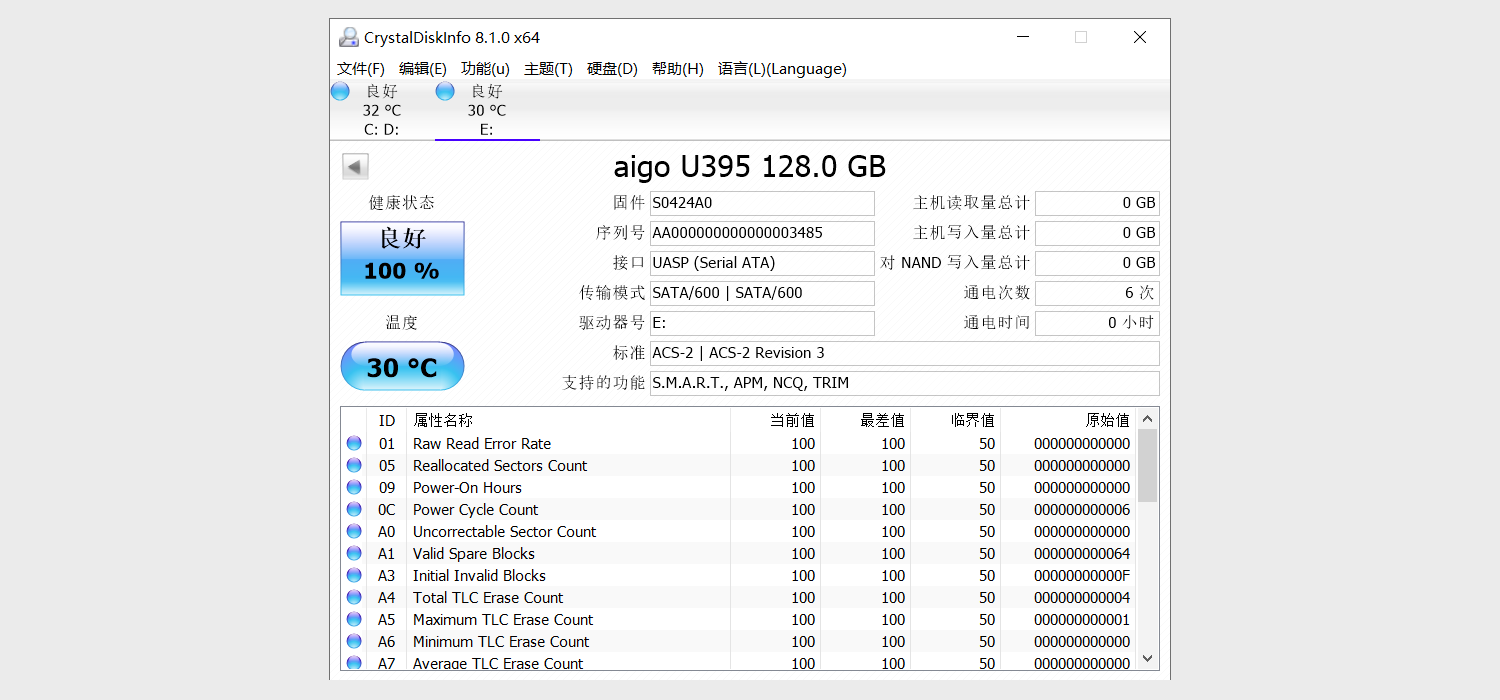Open the 功能(u) menu

pos(485,69)
